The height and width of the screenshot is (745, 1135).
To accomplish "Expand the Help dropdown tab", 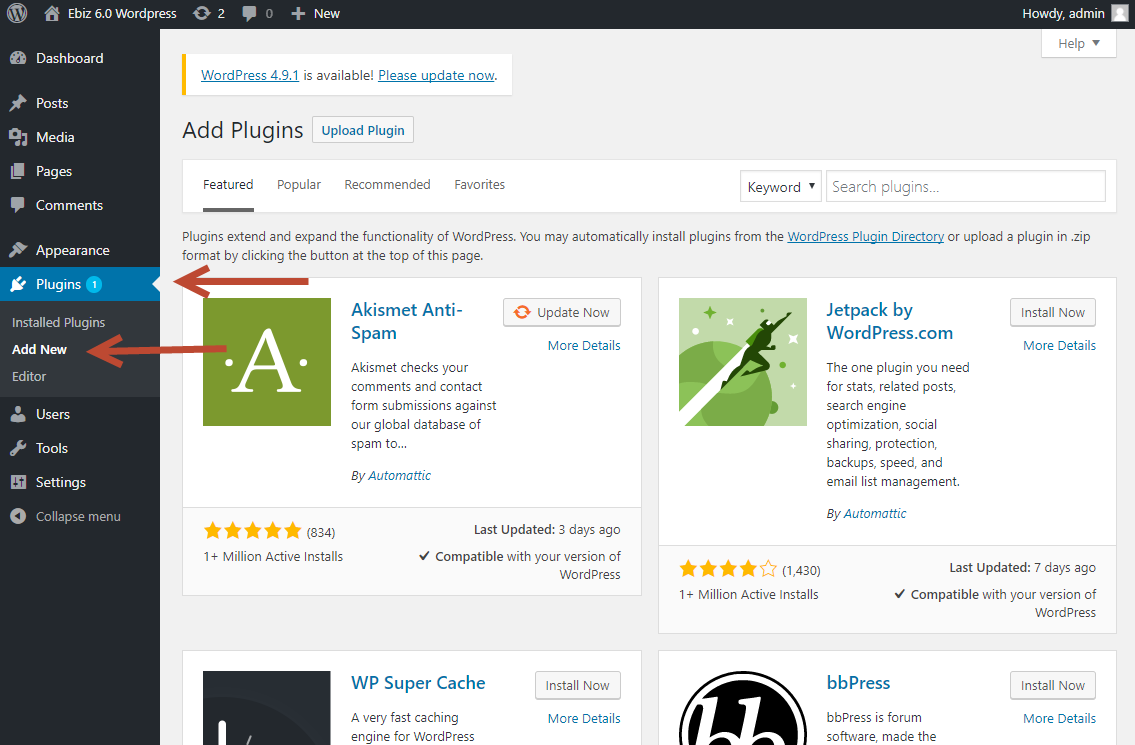I will tap(1079, 43).
